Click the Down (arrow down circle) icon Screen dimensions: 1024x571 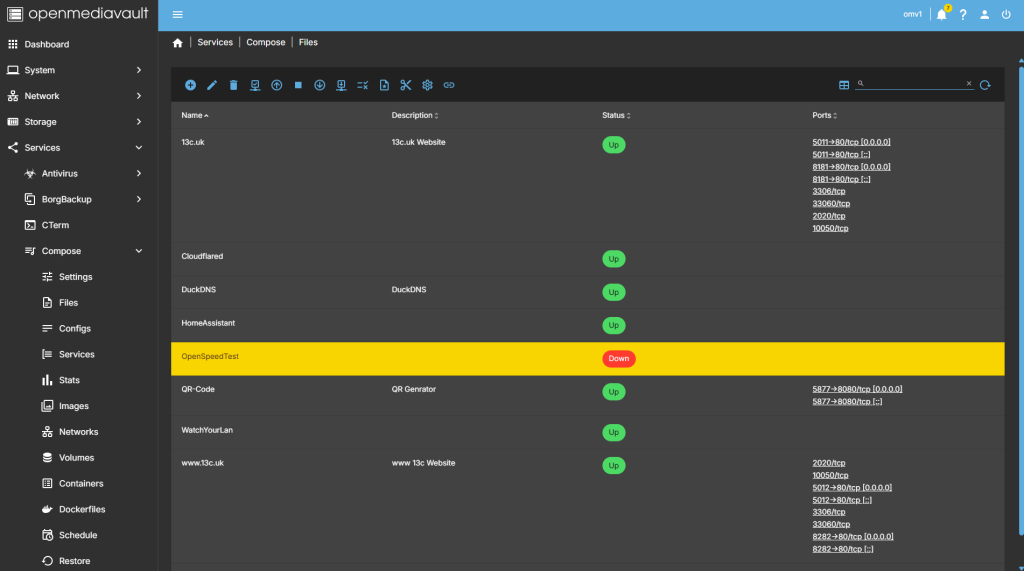pos(319,85)
